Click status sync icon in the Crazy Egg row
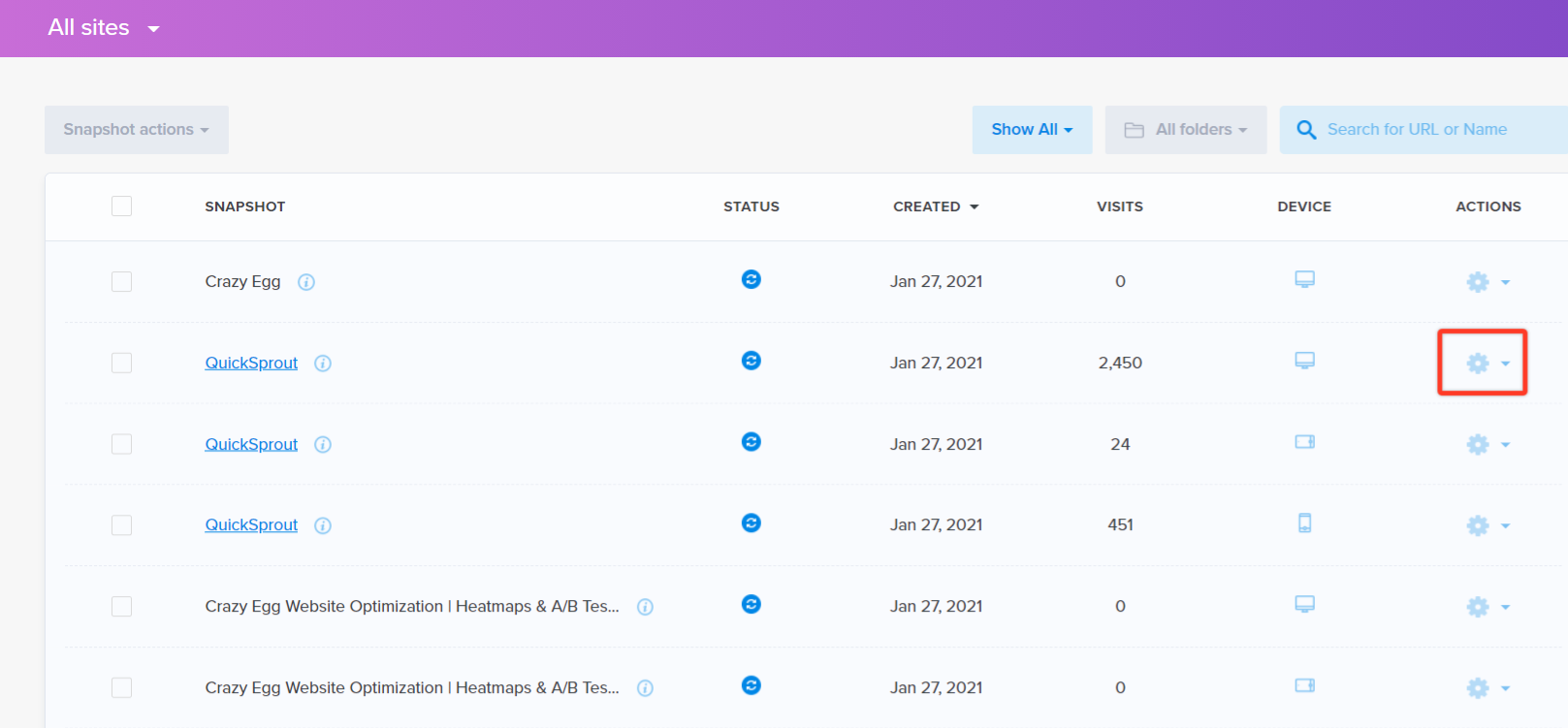Screen dimensions: 1568x728 pos(752,280)
